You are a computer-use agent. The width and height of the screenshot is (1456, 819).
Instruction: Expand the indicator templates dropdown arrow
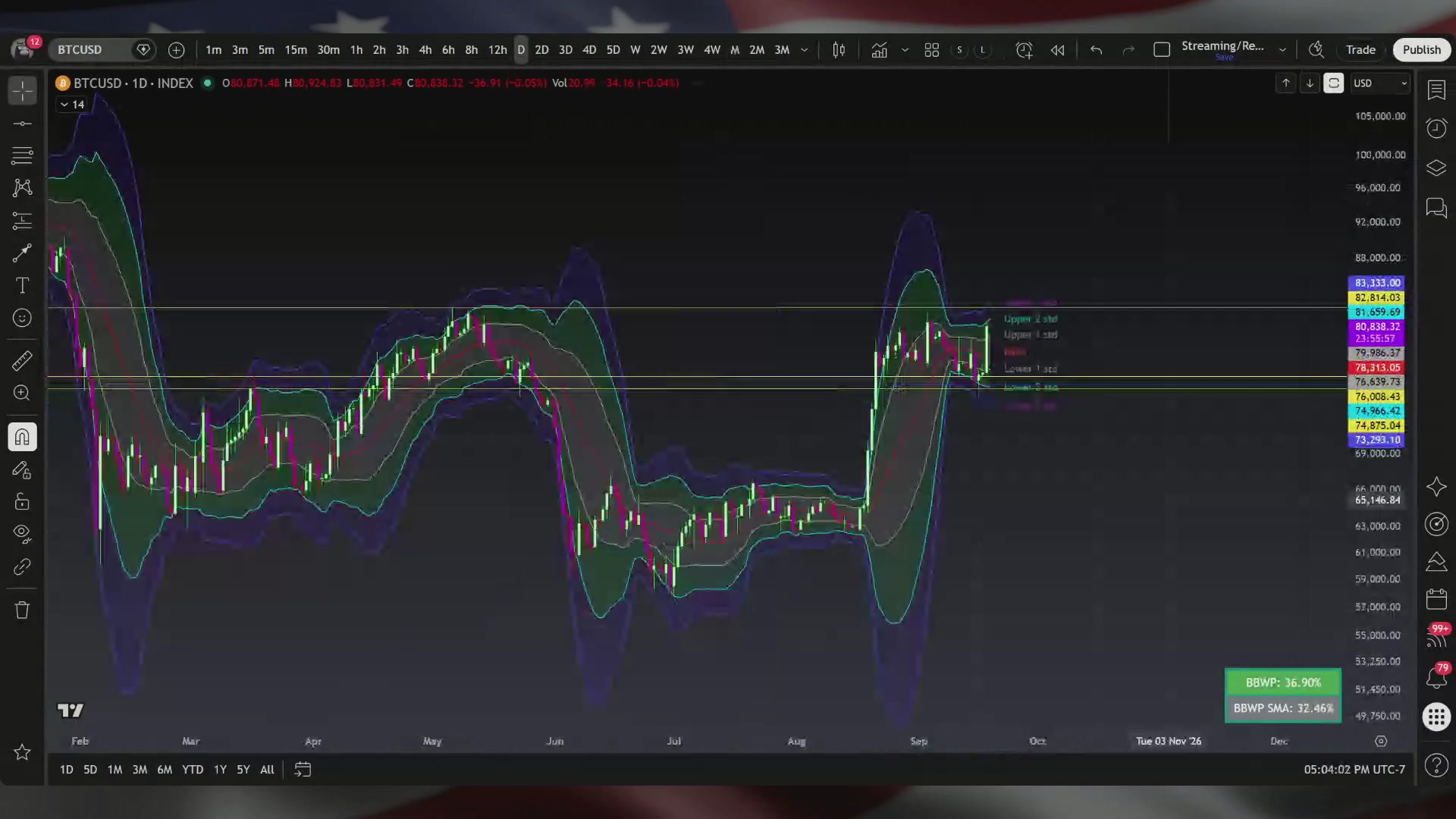(905, 50)
